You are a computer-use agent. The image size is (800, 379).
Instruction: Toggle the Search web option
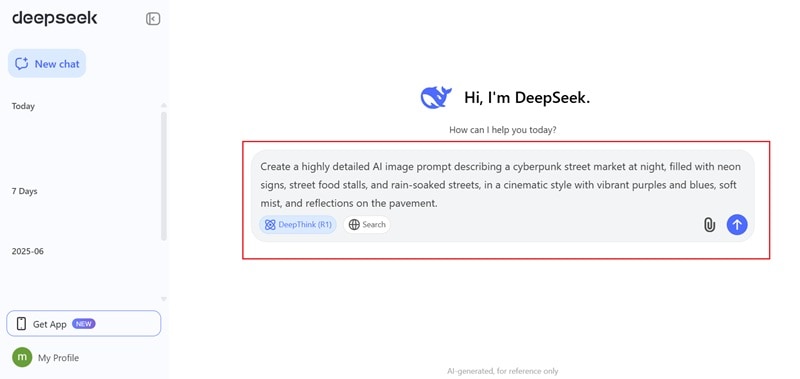tap(367, 224)
